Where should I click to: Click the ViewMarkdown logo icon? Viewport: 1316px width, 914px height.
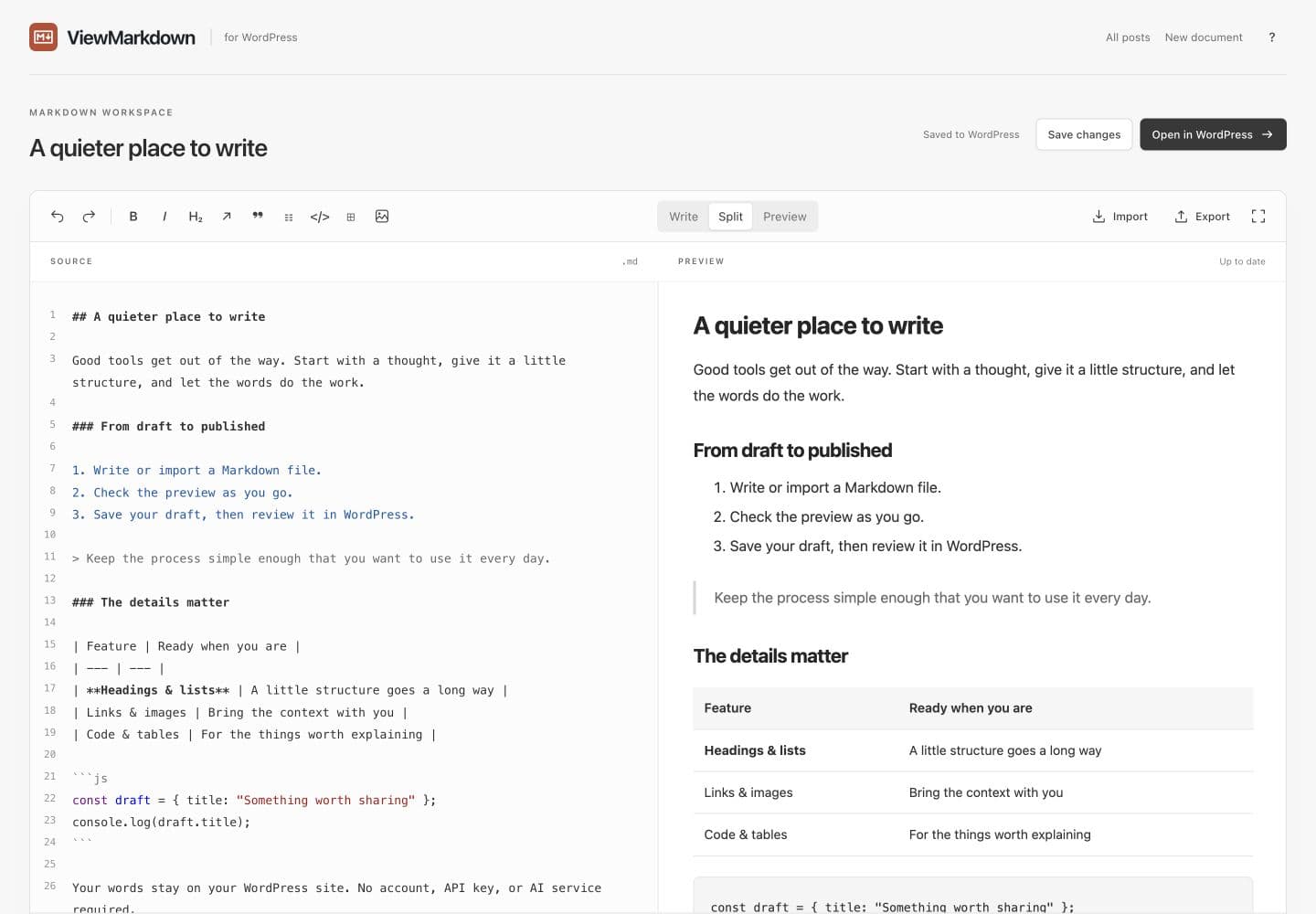(43, 37)
